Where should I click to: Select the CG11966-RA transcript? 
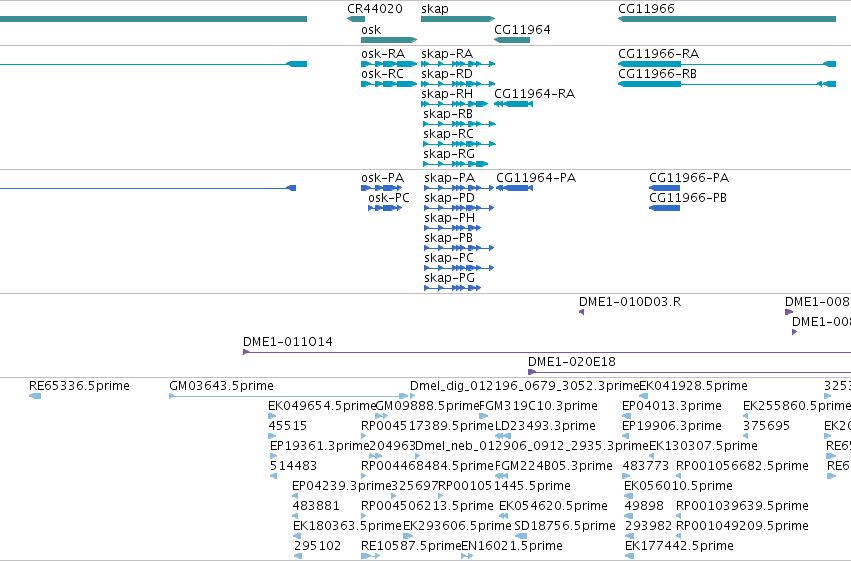coord(727,64)
